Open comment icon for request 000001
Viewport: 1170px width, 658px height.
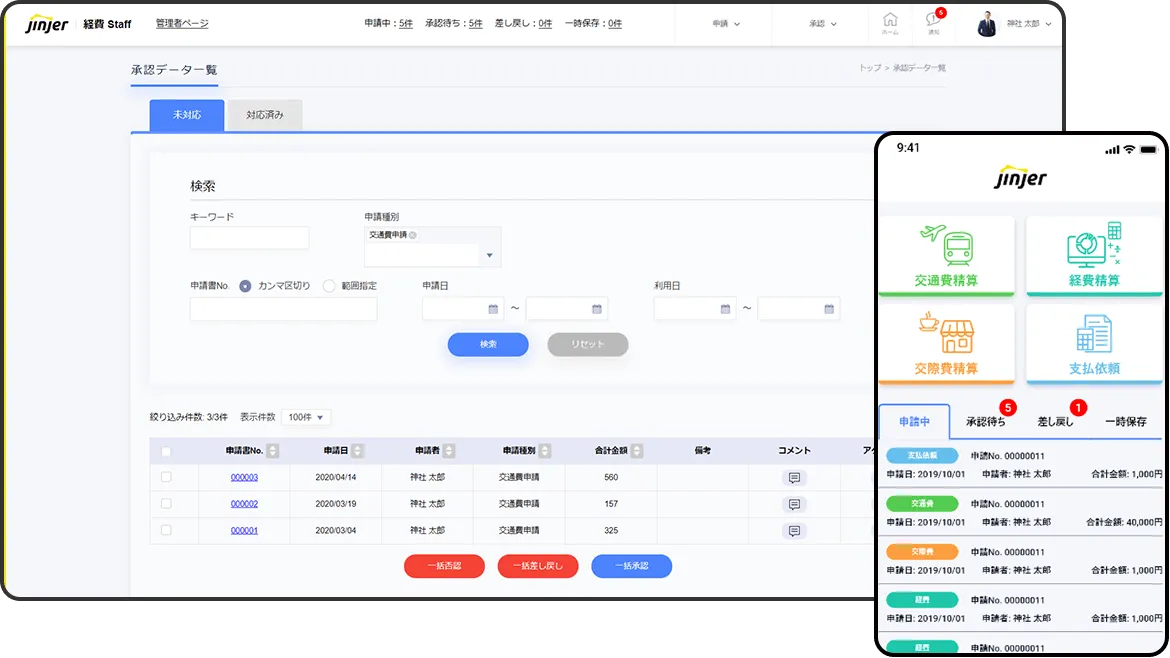[794, 530]
